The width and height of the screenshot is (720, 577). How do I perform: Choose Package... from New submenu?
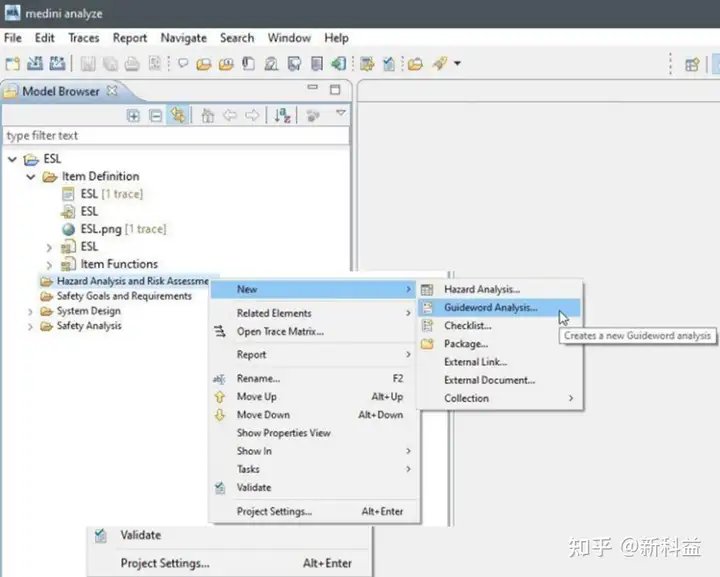click(x=500, y=344)
